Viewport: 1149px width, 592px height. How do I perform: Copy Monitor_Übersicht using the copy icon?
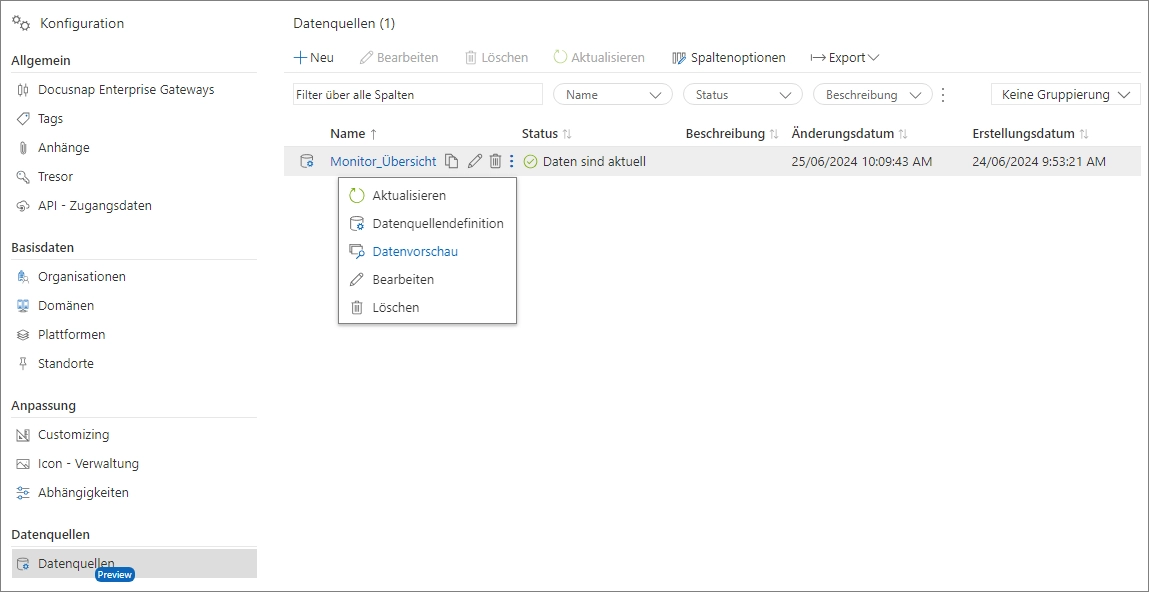(x=454, y=160)
